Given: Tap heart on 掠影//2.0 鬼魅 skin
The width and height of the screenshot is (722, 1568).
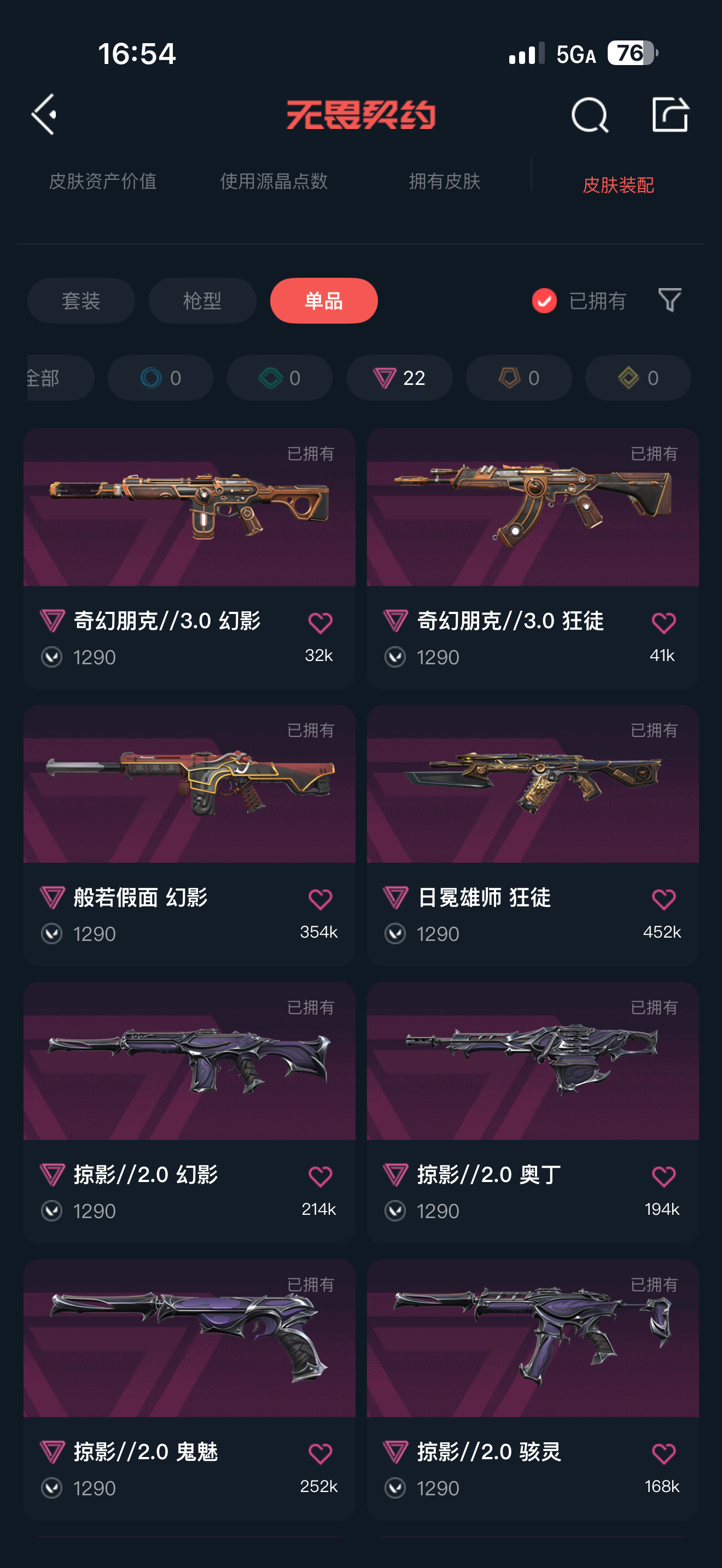Looking at the screenshot, I should click(x=320, y=1453).
